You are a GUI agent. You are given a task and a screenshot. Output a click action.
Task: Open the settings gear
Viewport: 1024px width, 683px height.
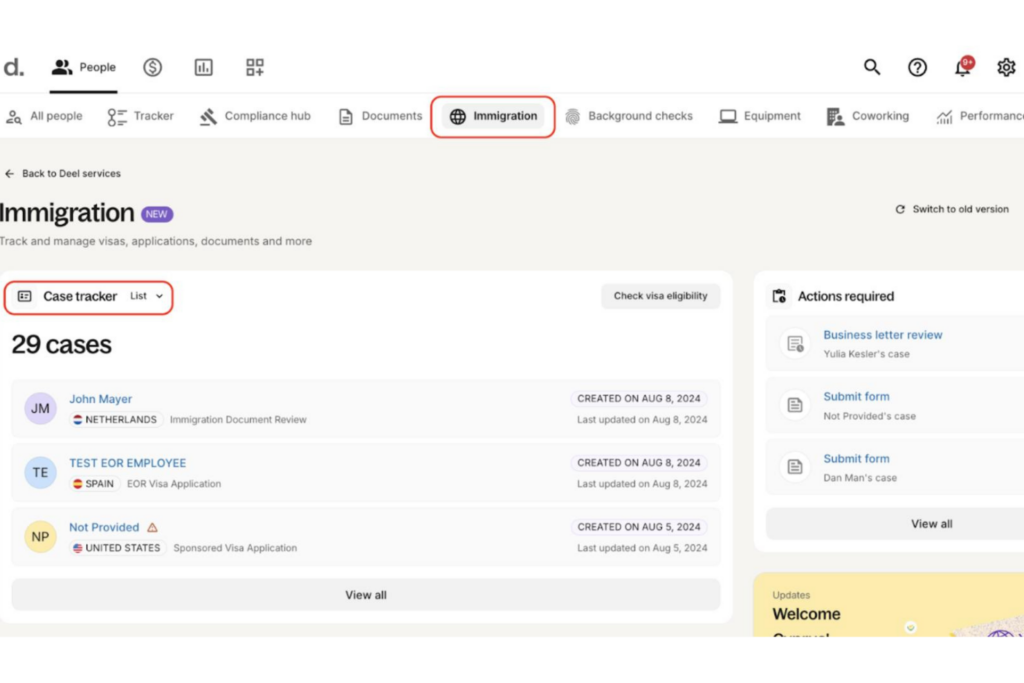(1006, 67)
